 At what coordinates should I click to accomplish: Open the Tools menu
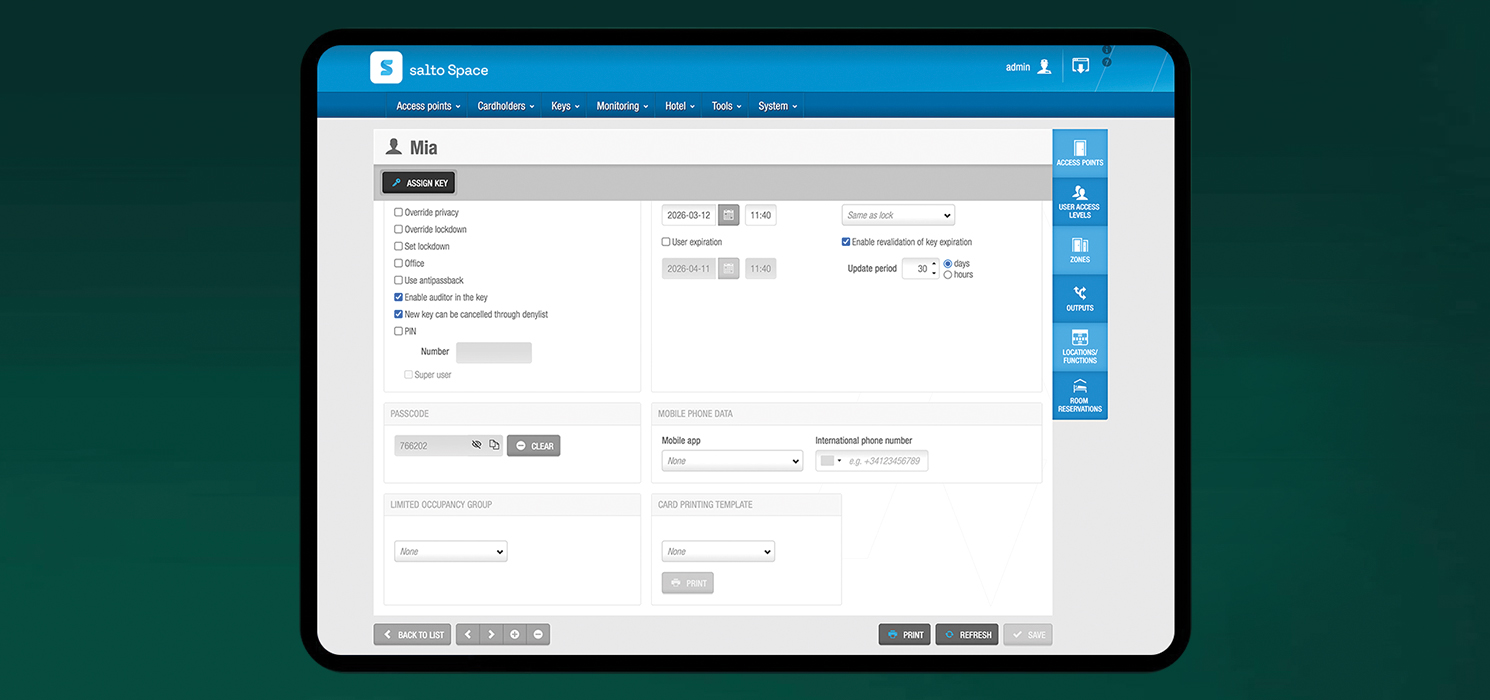pos(727,106)
